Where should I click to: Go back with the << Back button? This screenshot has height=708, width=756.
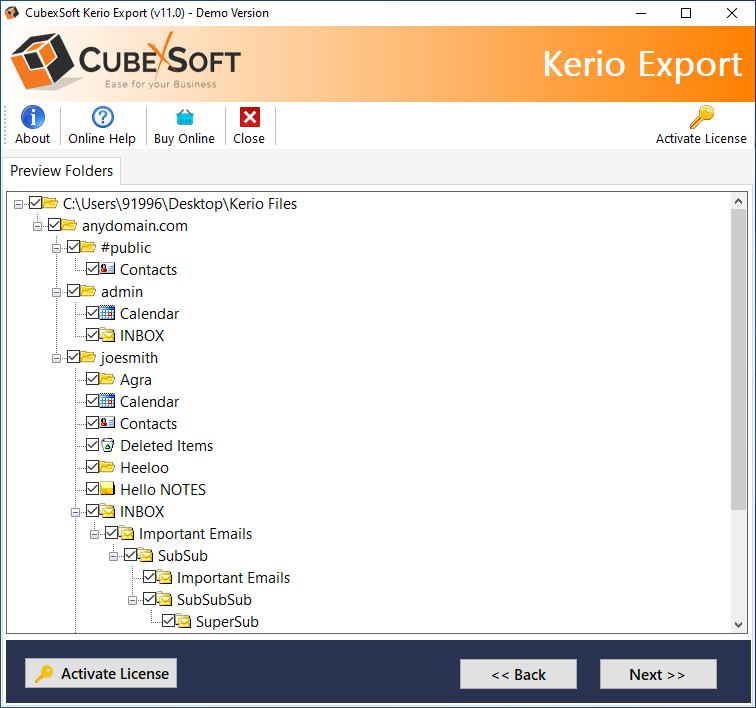(x=518, y=674)
